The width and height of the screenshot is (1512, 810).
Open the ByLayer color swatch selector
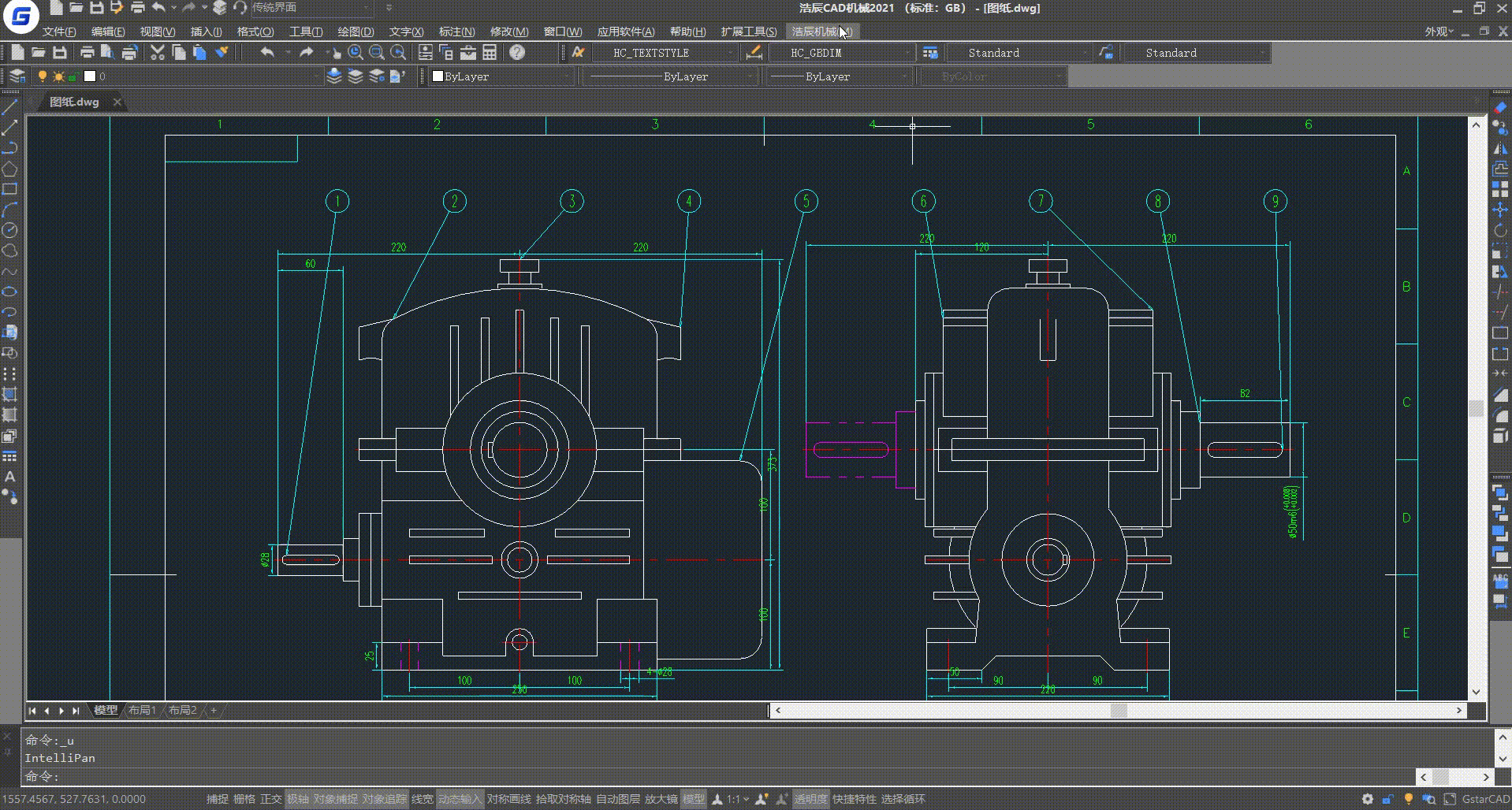pyautogui.click(x=501, y=76)
